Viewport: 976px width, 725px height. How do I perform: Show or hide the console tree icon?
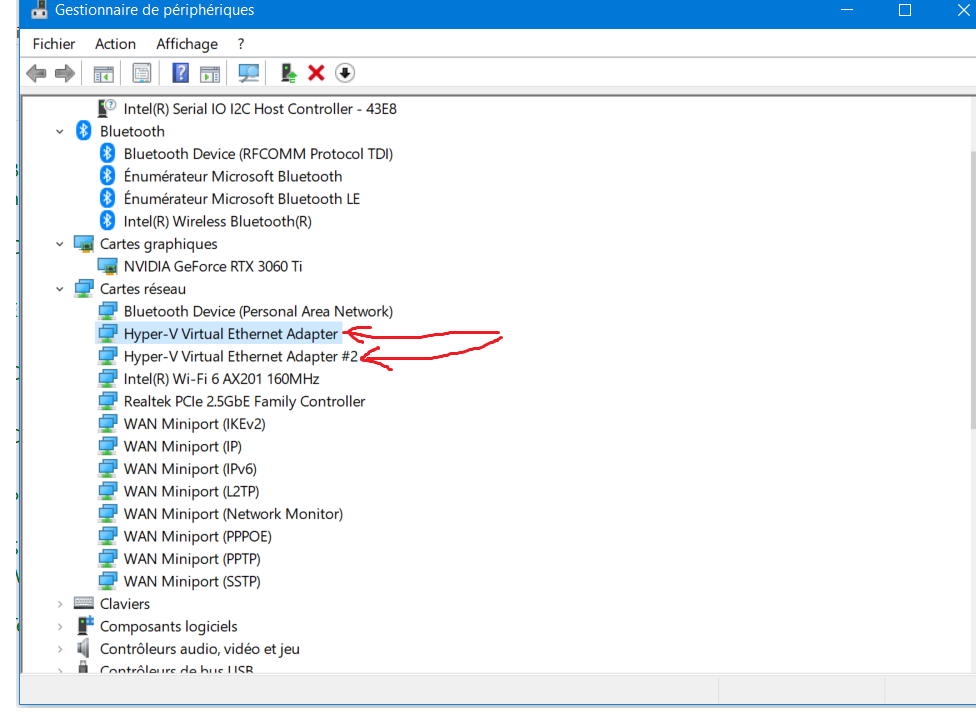(104, 73)
